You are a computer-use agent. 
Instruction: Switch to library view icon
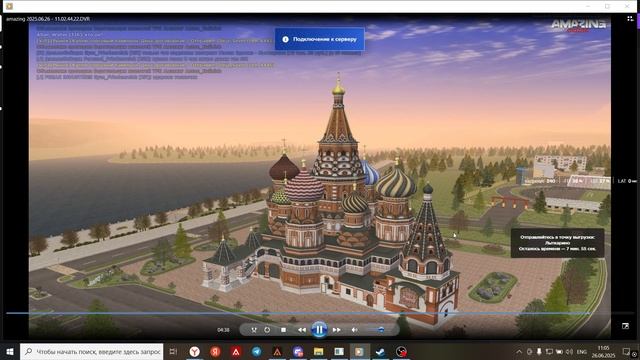[x=630, y=18]
